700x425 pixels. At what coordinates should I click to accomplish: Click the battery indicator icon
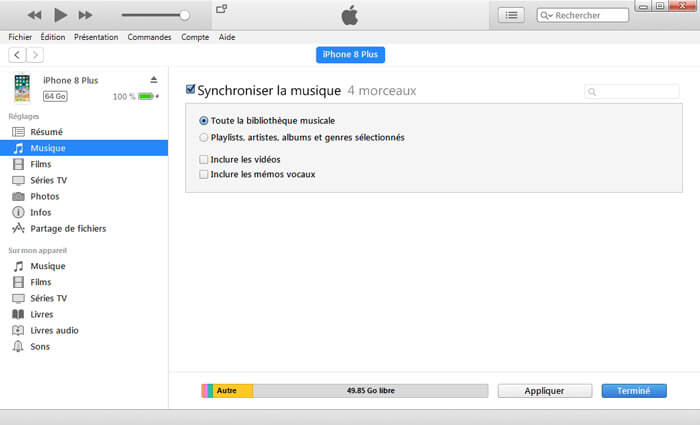point(148,96)
